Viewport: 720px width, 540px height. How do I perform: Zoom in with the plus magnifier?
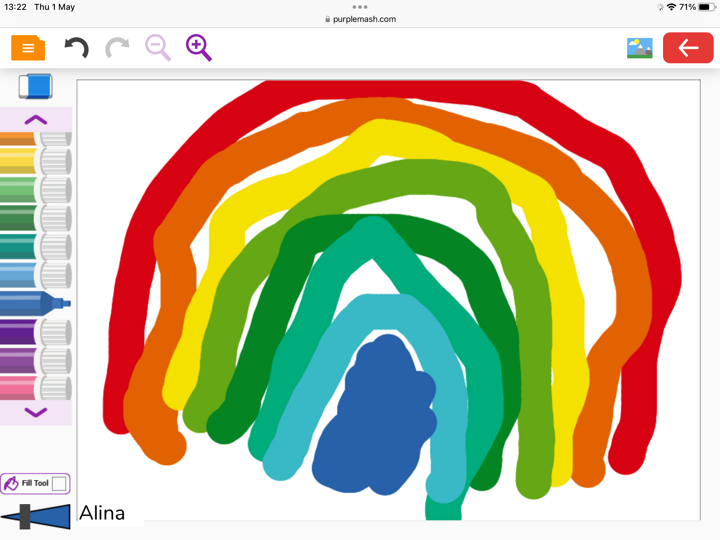[x=199, y=48]
